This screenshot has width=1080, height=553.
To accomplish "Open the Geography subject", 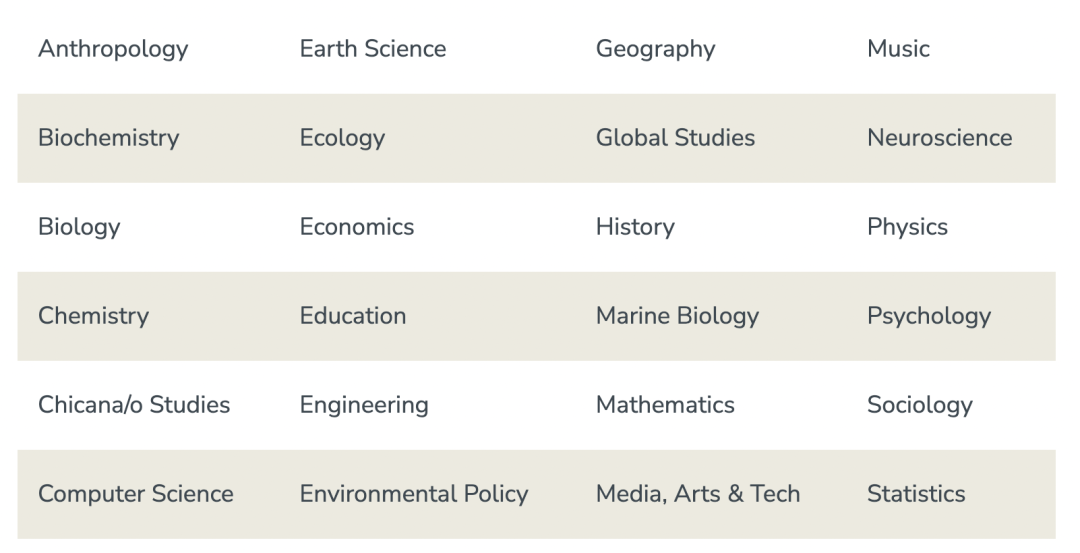I will [655, 50].
